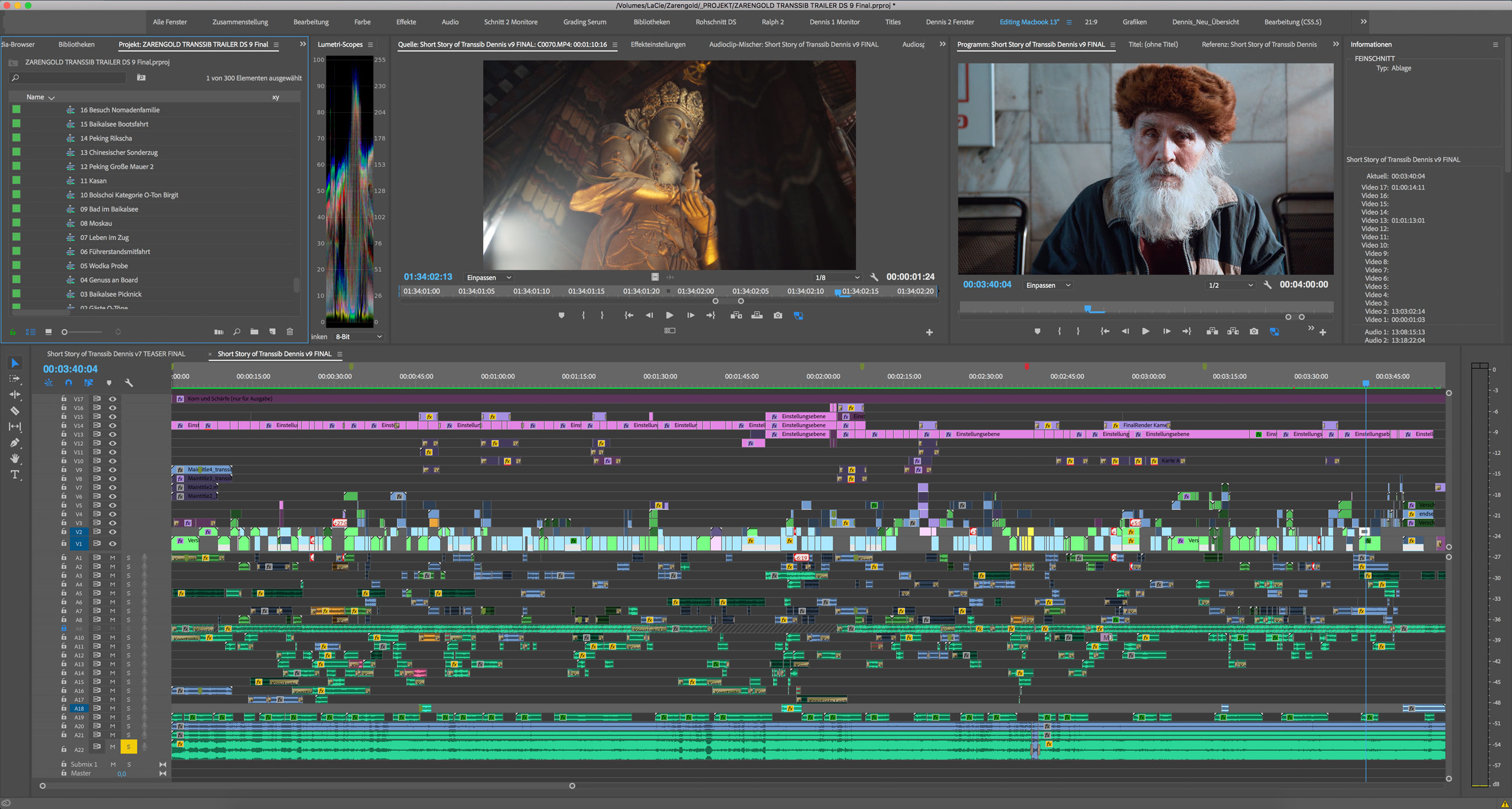1512x809 pixels.
Task: Take a snapshot with the camera icon in Program monitor
Action: [x=1254, y=331]
